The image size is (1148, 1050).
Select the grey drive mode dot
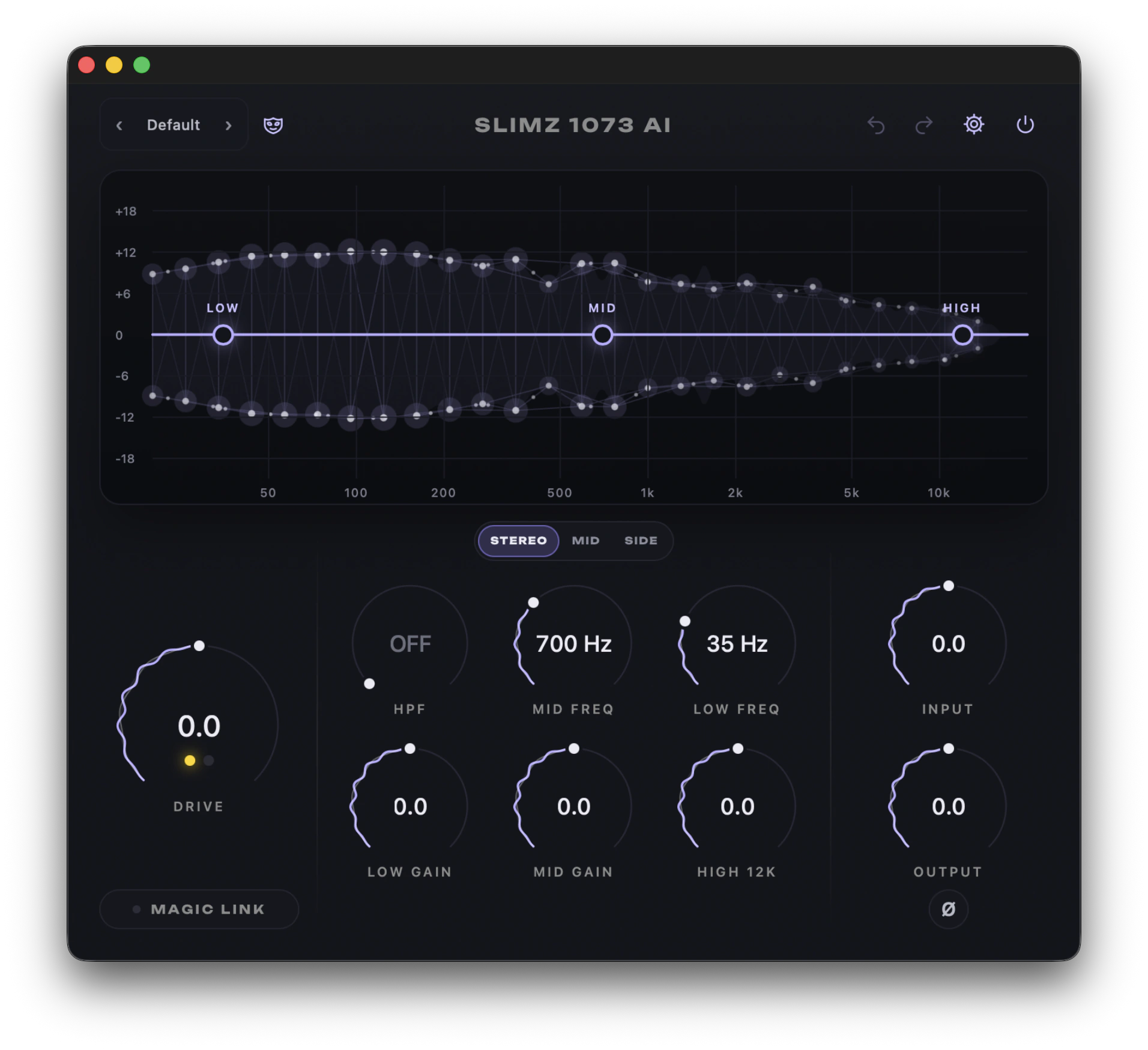point(209,760)
